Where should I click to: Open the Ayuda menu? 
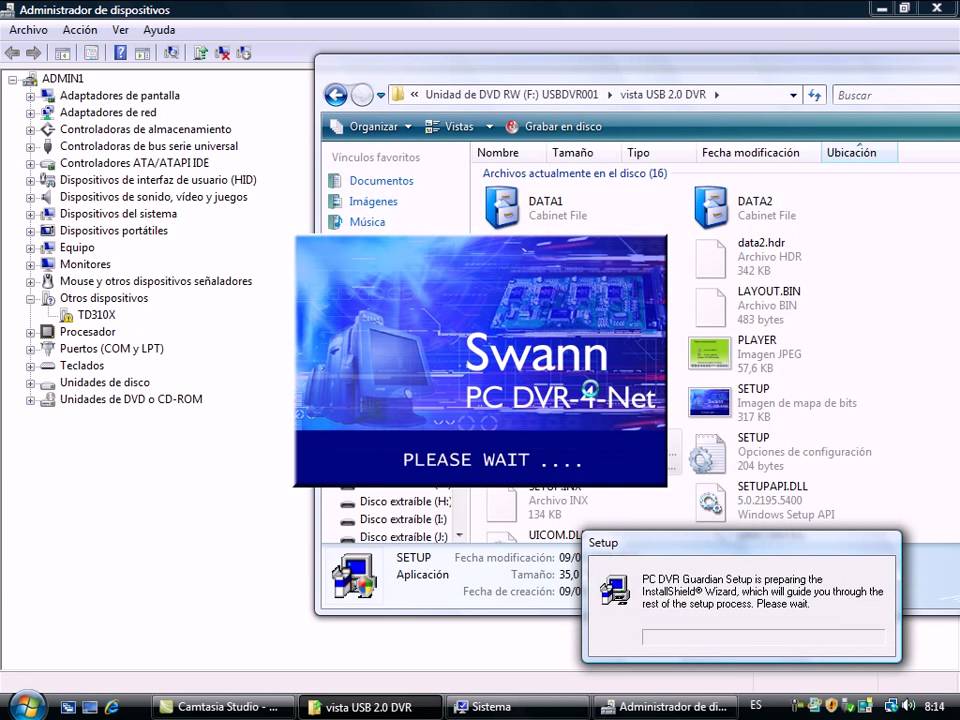(159, 30)
